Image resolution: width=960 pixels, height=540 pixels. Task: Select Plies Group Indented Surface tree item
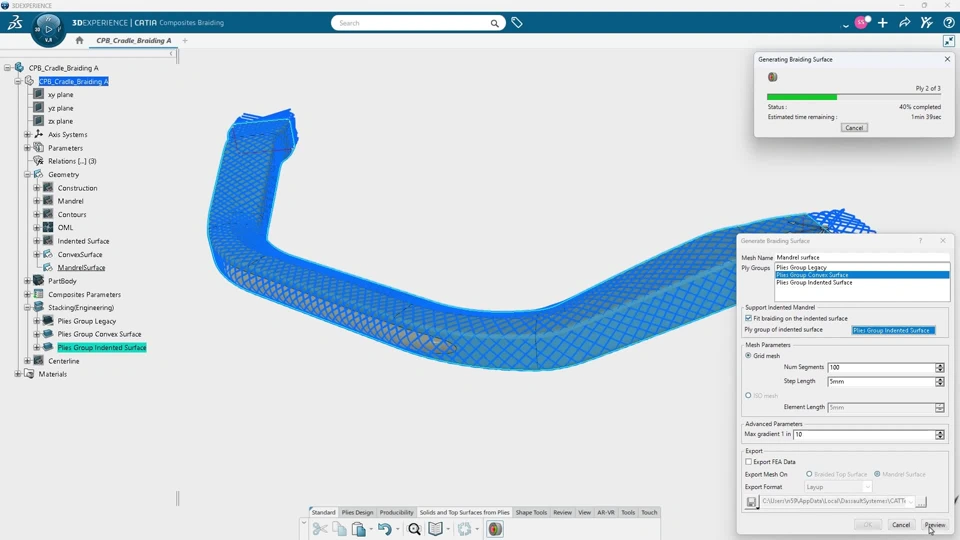[102, 348]
